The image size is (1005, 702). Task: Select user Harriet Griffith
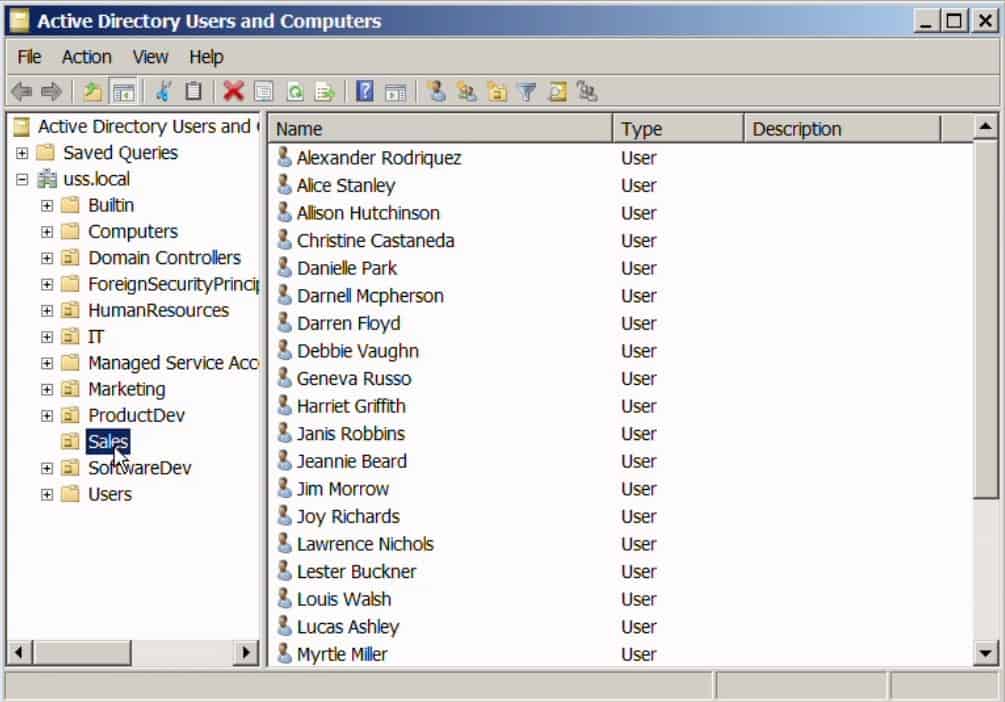pyautogui.click(x=351, y=406)
